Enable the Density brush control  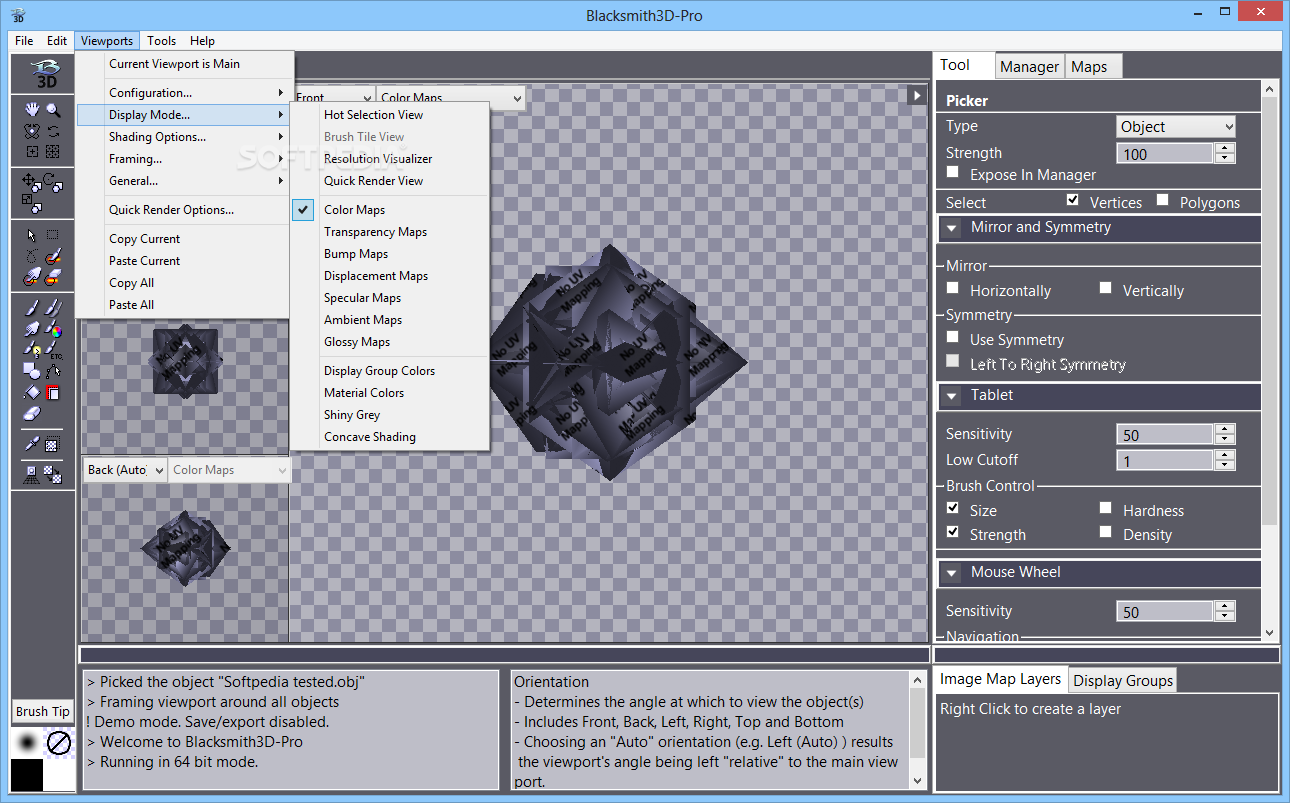(x=1105, y=532)
